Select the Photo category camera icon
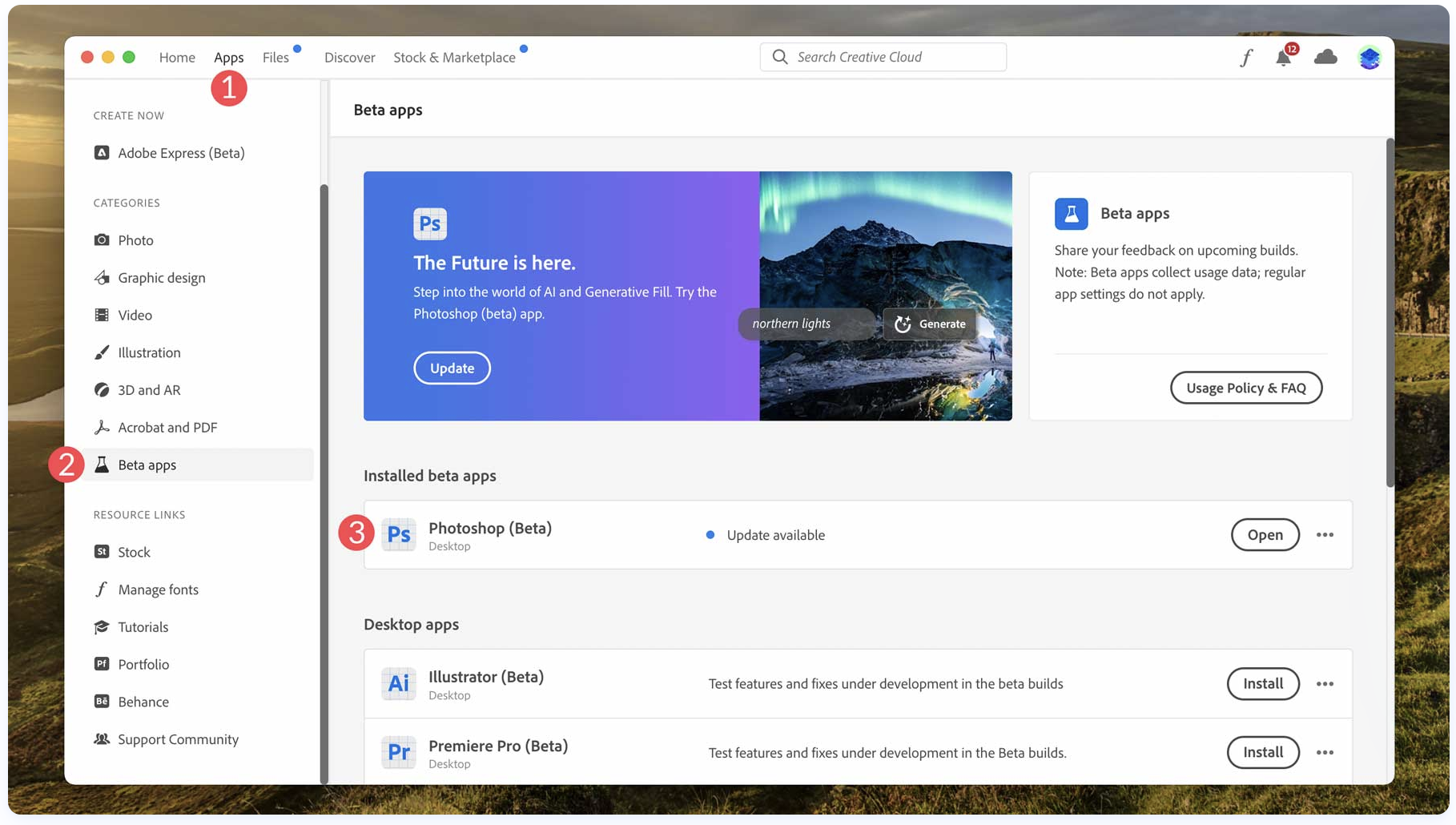 pos(102,239)
